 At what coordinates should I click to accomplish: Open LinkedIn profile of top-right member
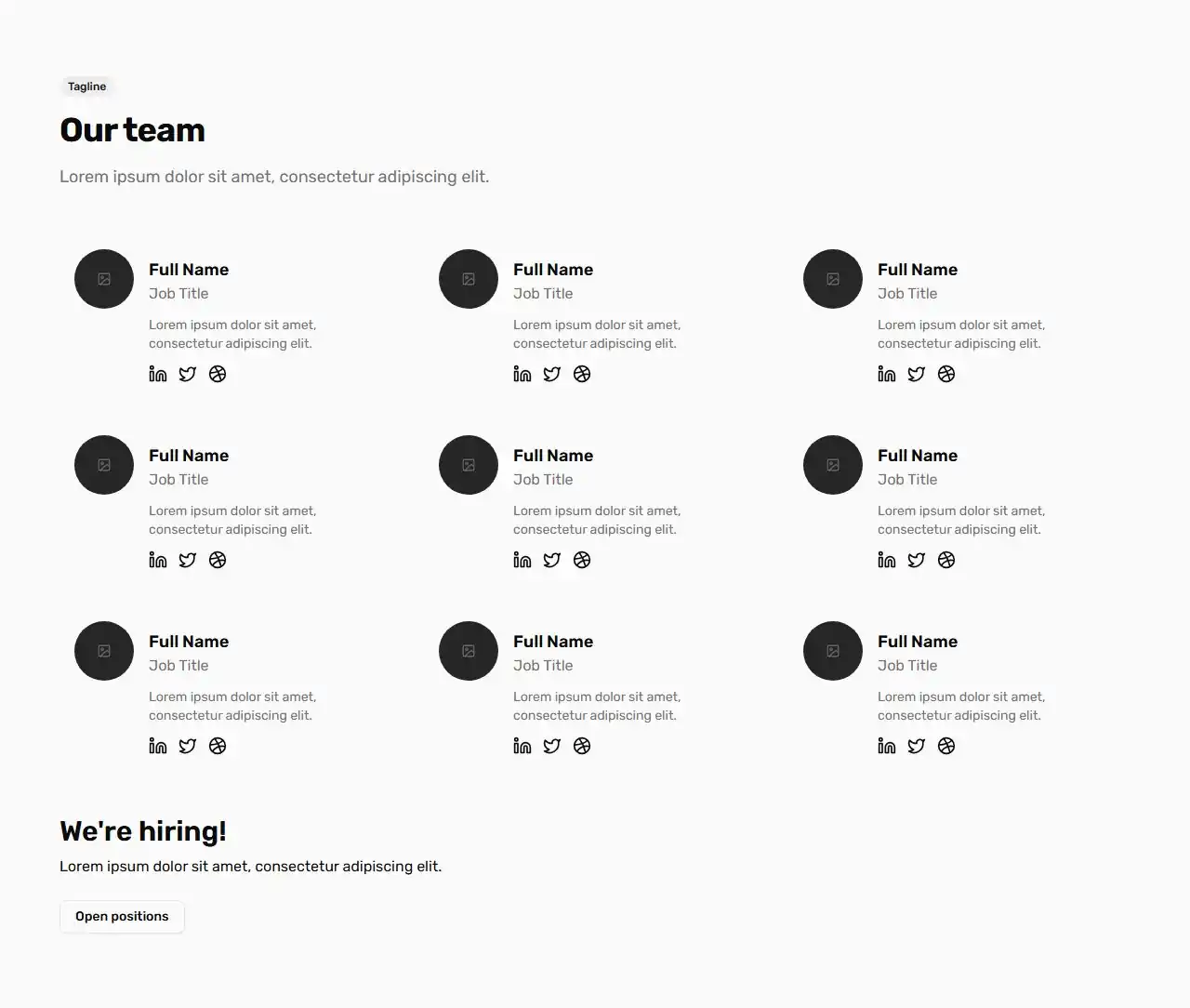coord(887,374)
